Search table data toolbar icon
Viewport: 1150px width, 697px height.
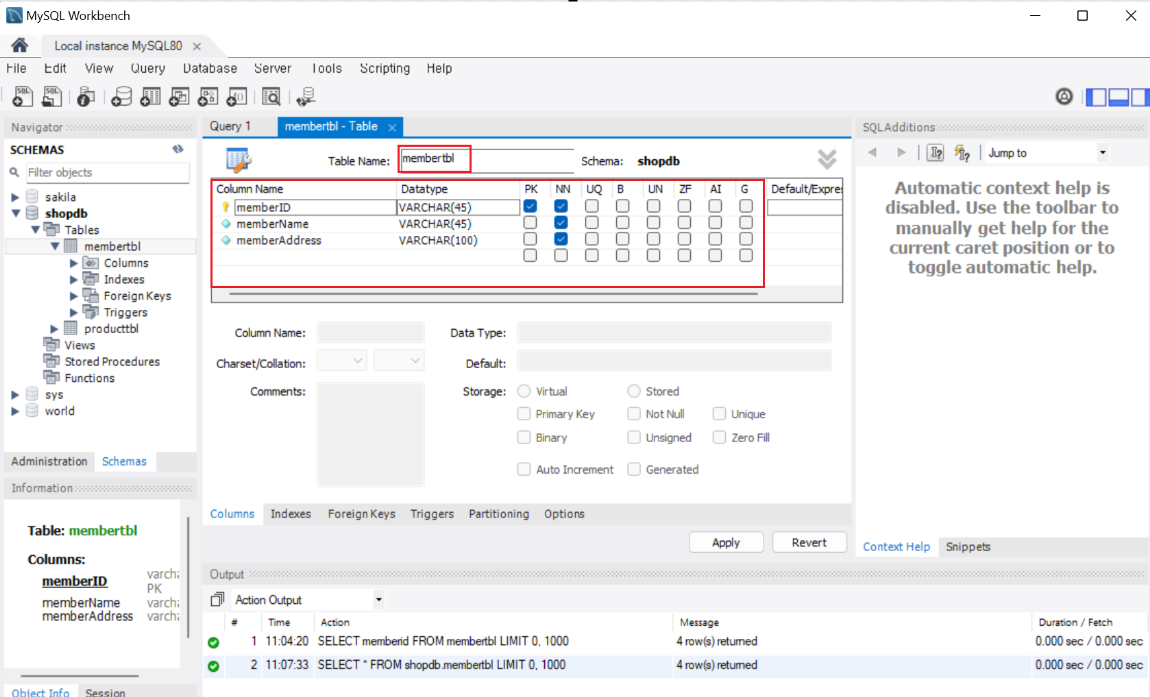pos(271,96)
